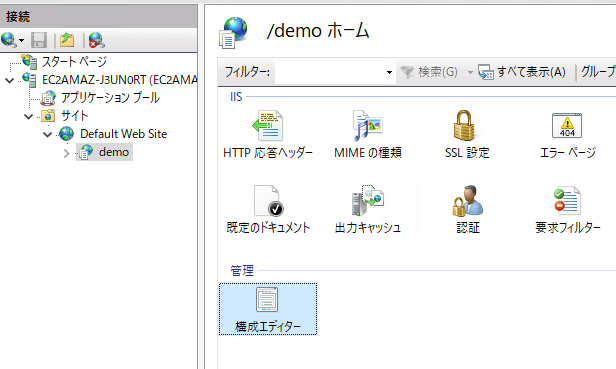Open the フィルター dropdown arrow

(x=389, y=72)
